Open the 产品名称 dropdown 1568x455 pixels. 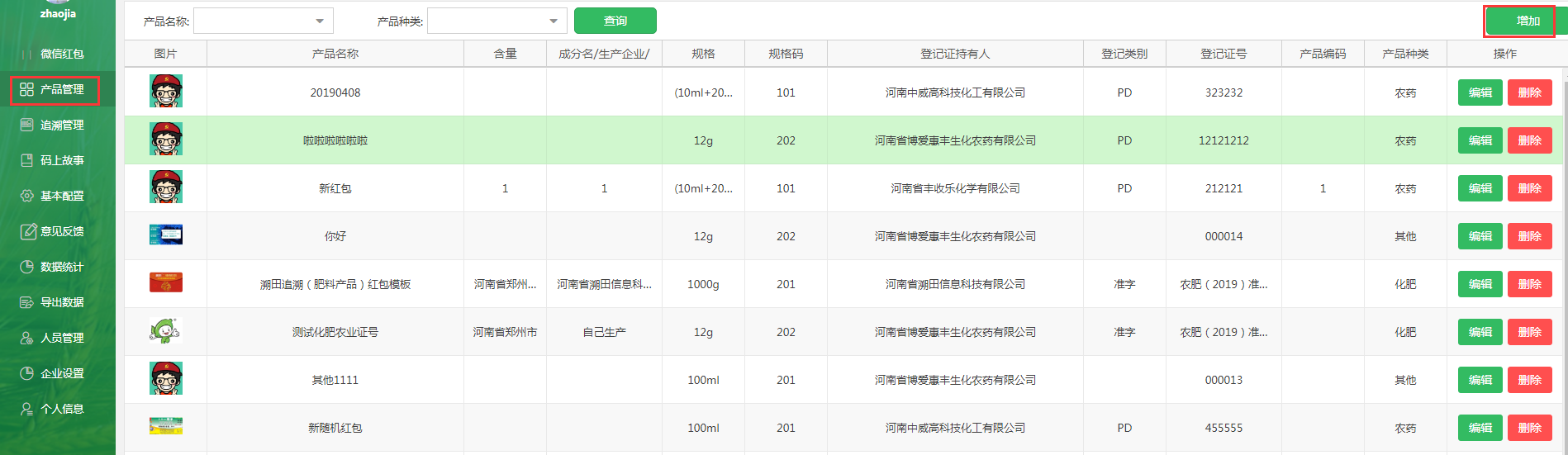pos(319,21)
